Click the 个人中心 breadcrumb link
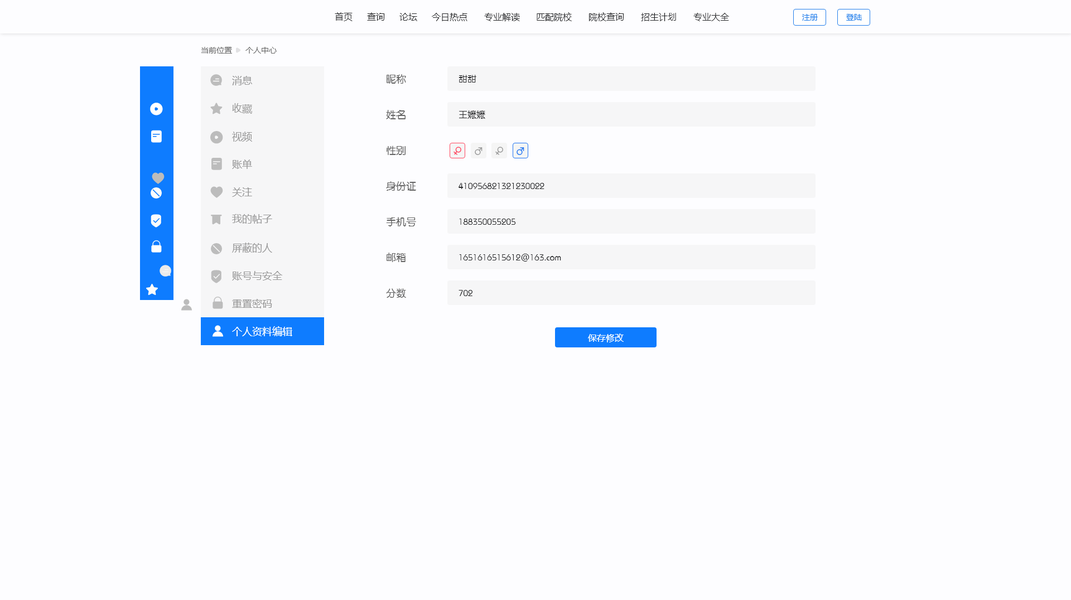Screen dimensions: 1071x600 [x=261, y=51]
